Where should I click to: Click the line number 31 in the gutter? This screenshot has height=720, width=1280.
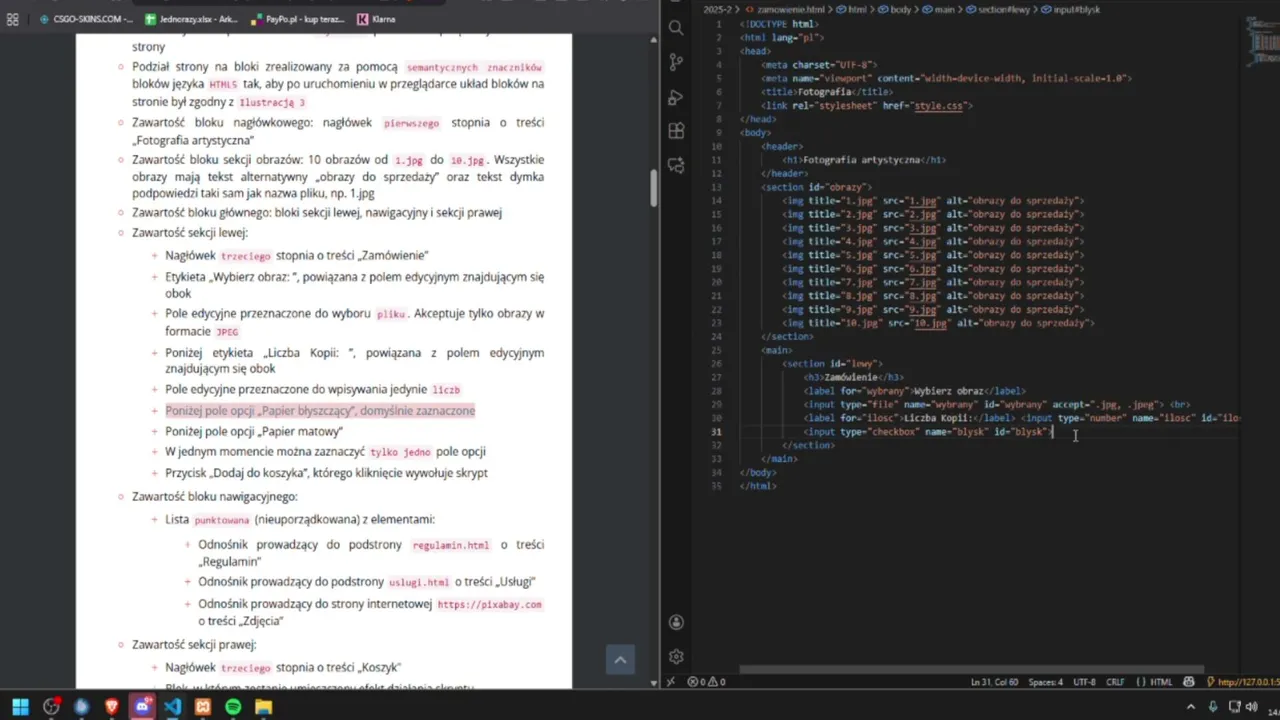716,432
